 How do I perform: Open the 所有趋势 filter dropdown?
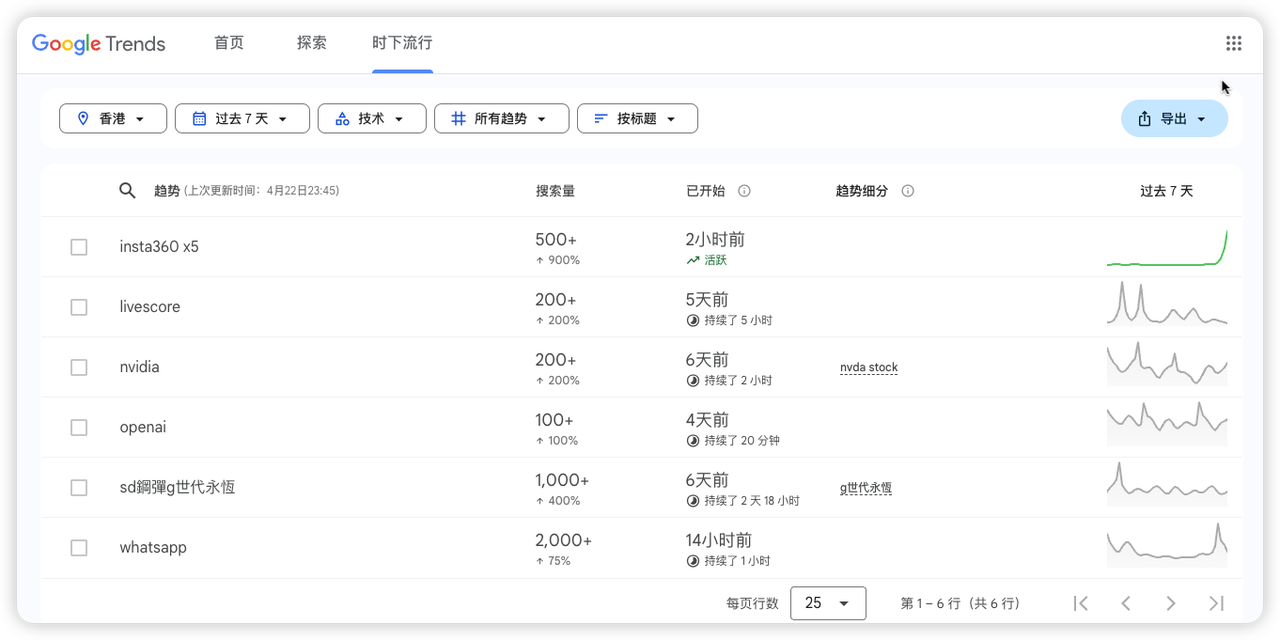point(501,118)
